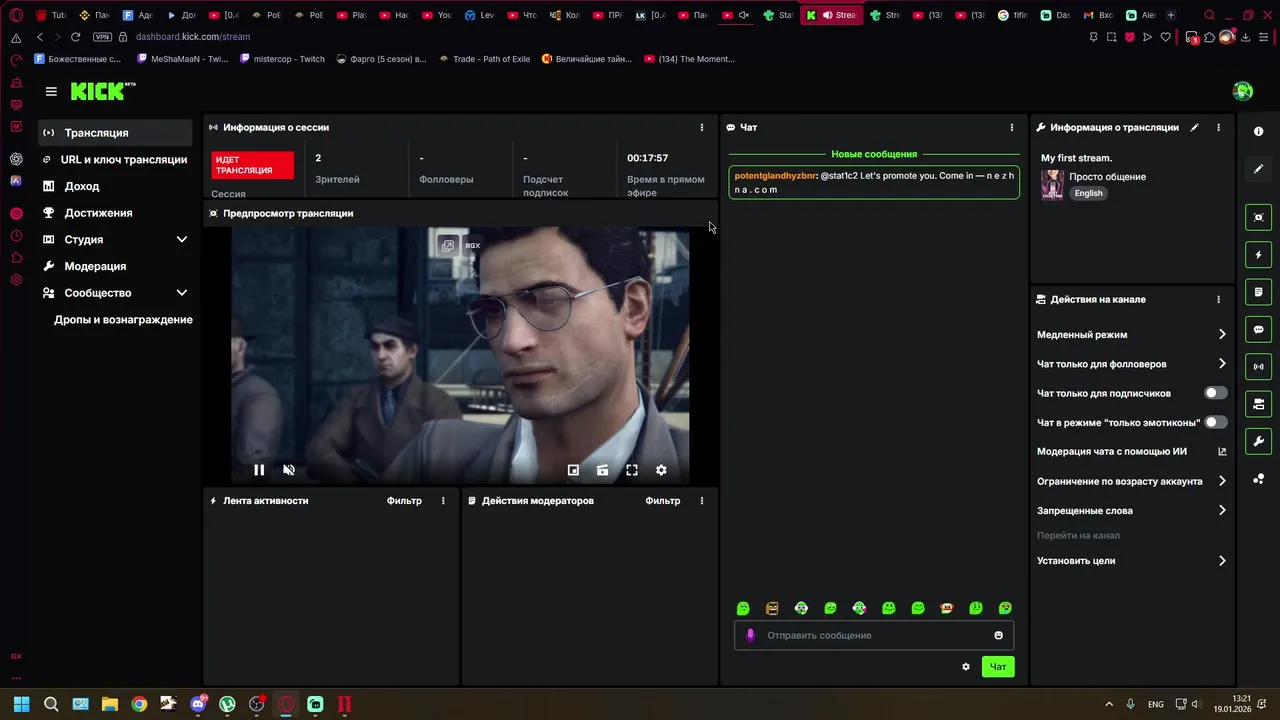The width and height of the screenshot is (1280, 720).
Task: Expand Запрещенные слова settings
Action: 1222,510
